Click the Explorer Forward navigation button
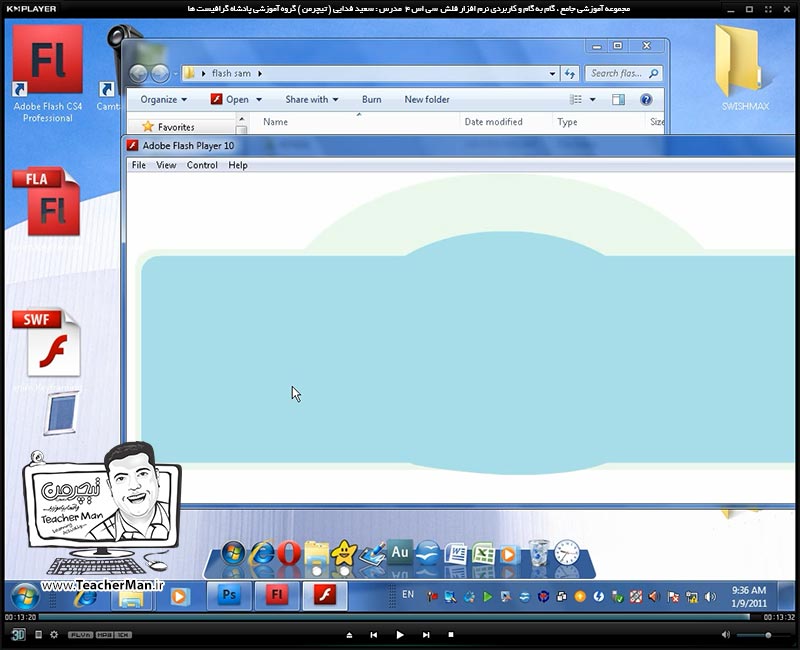 (160, 73)
